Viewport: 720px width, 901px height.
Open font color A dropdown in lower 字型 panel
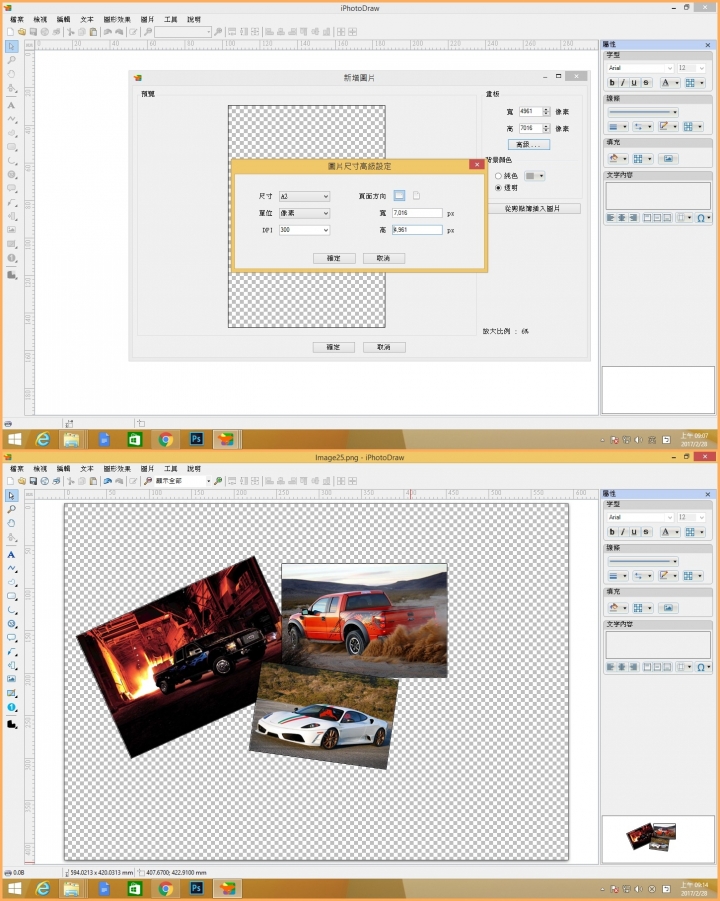pyautogui.click(x=669, y=532)
